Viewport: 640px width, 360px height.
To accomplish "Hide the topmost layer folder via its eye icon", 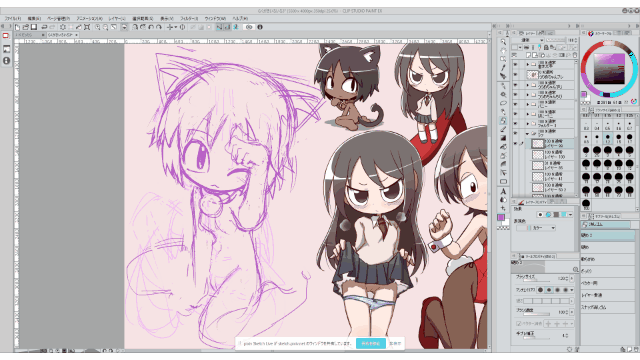I will click(515, 64).
